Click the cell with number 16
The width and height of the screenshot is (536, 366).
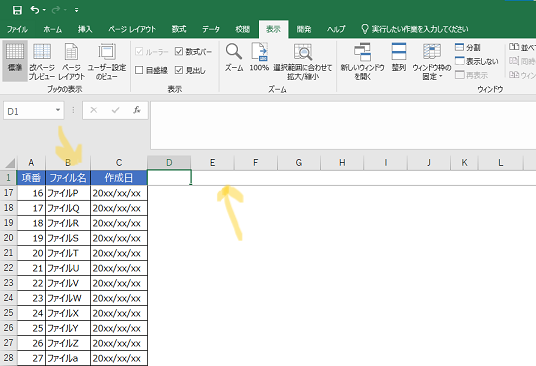tap(31, 193)
